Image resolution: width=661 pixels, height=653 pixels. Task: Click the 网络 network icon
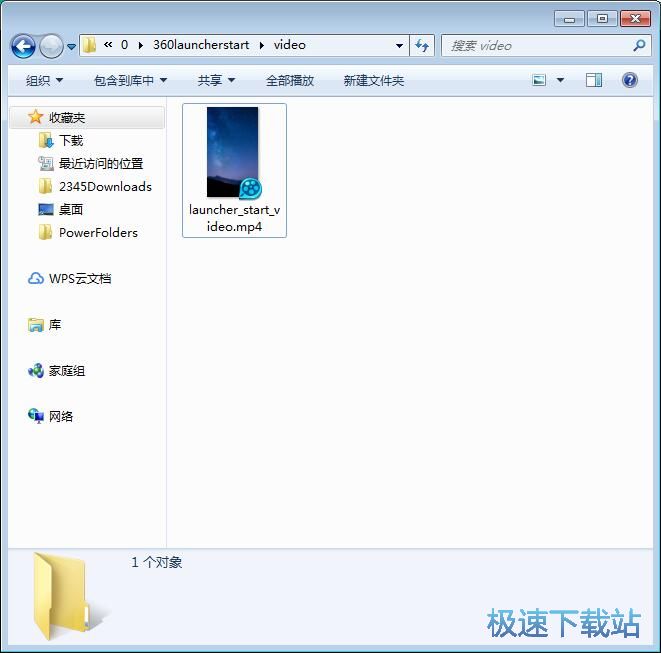36,416
